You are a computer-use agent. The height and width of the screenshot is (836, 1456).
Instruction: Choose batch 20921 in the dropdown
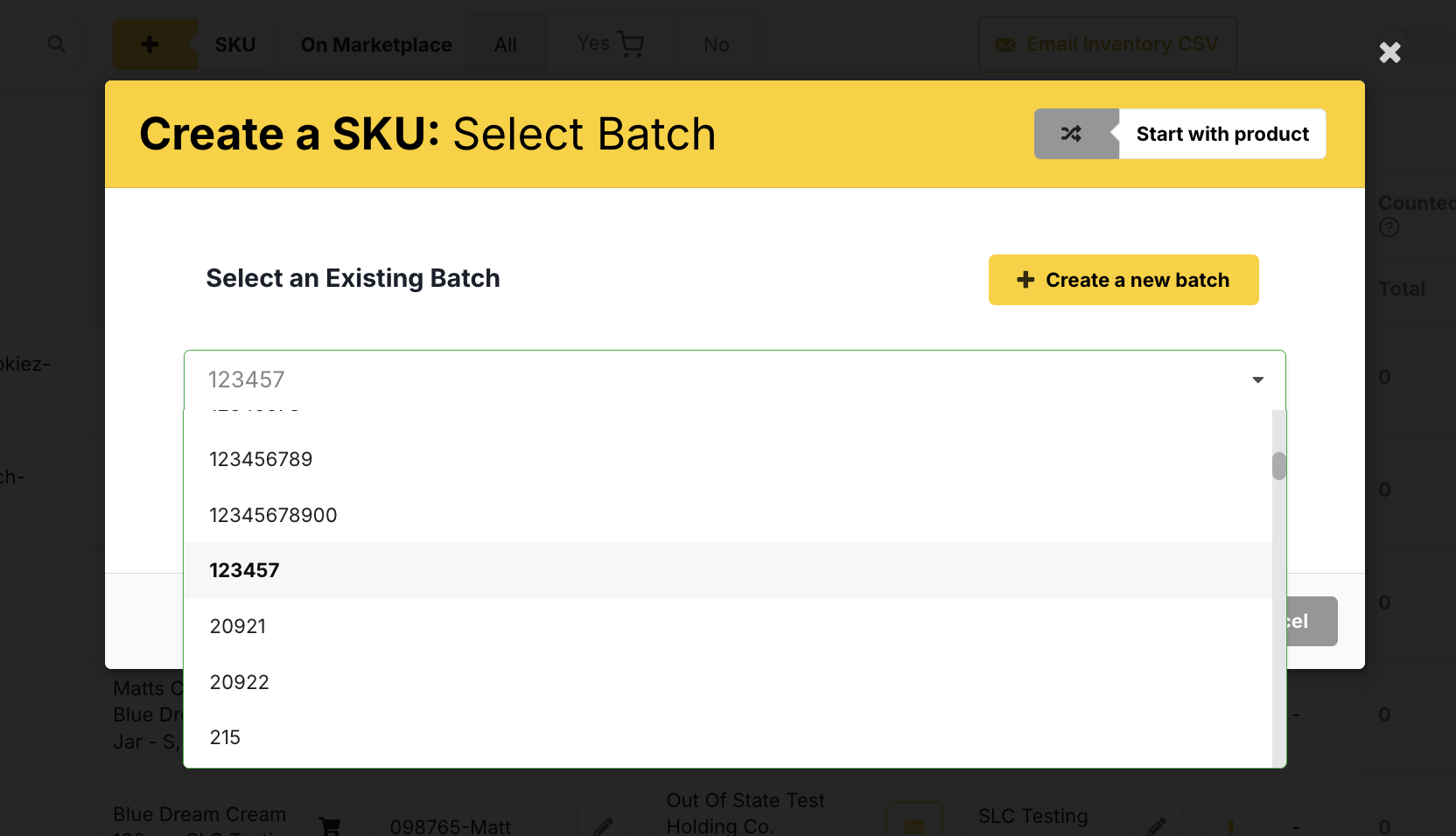(238, 626)
